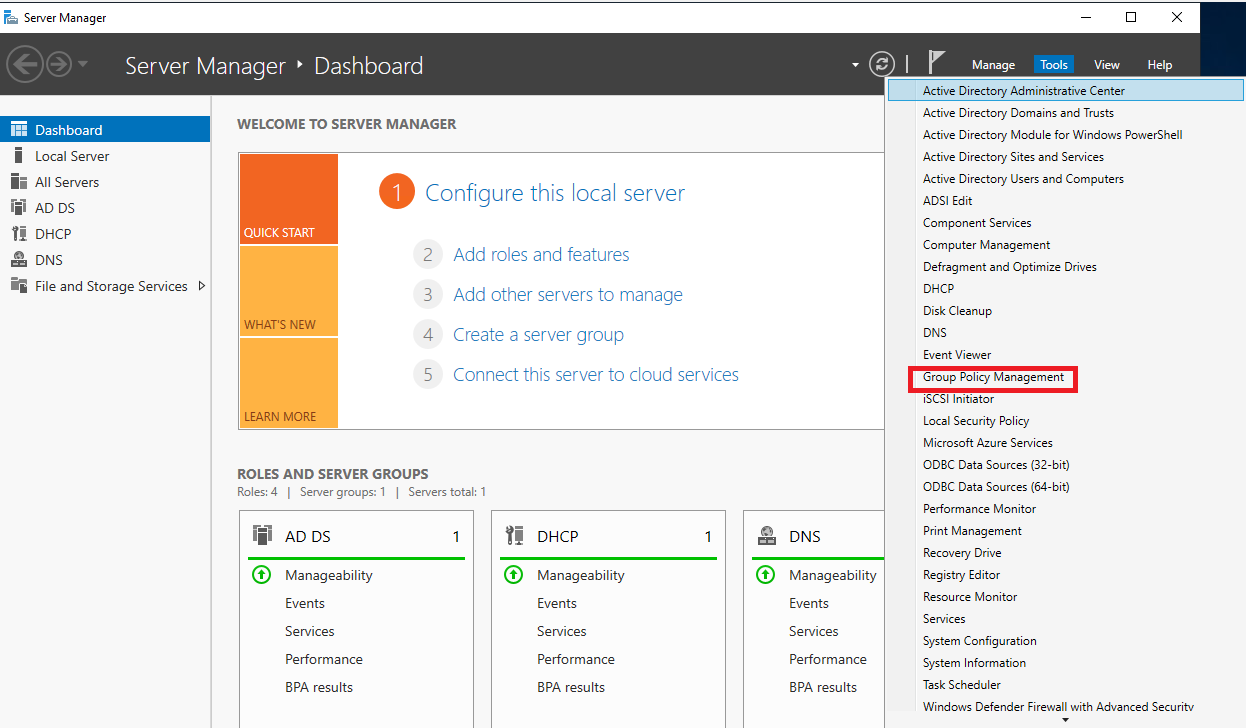
Task: Open the Notifications flag icon
Action: [936, 62]
